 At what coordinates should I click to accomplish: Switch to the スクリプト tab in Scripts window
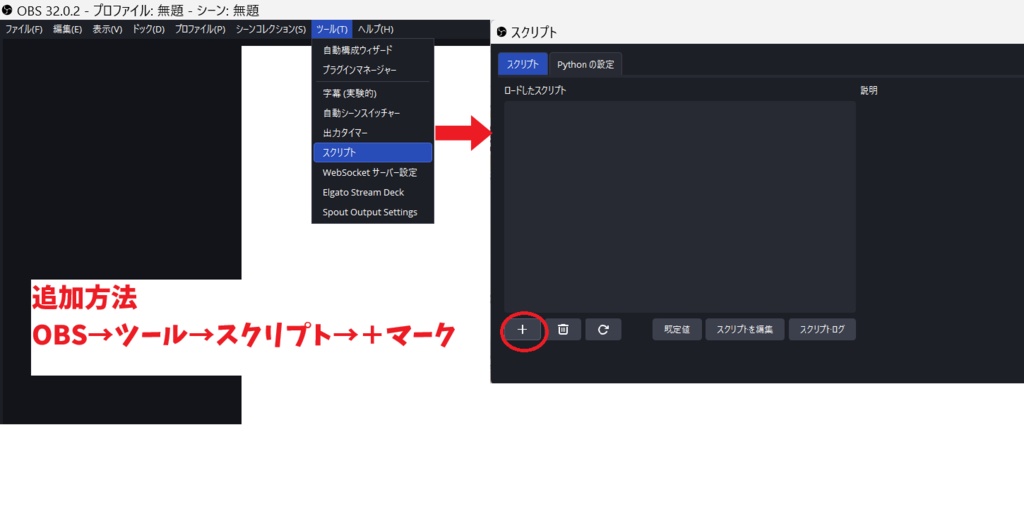click(x=522, y=64)
